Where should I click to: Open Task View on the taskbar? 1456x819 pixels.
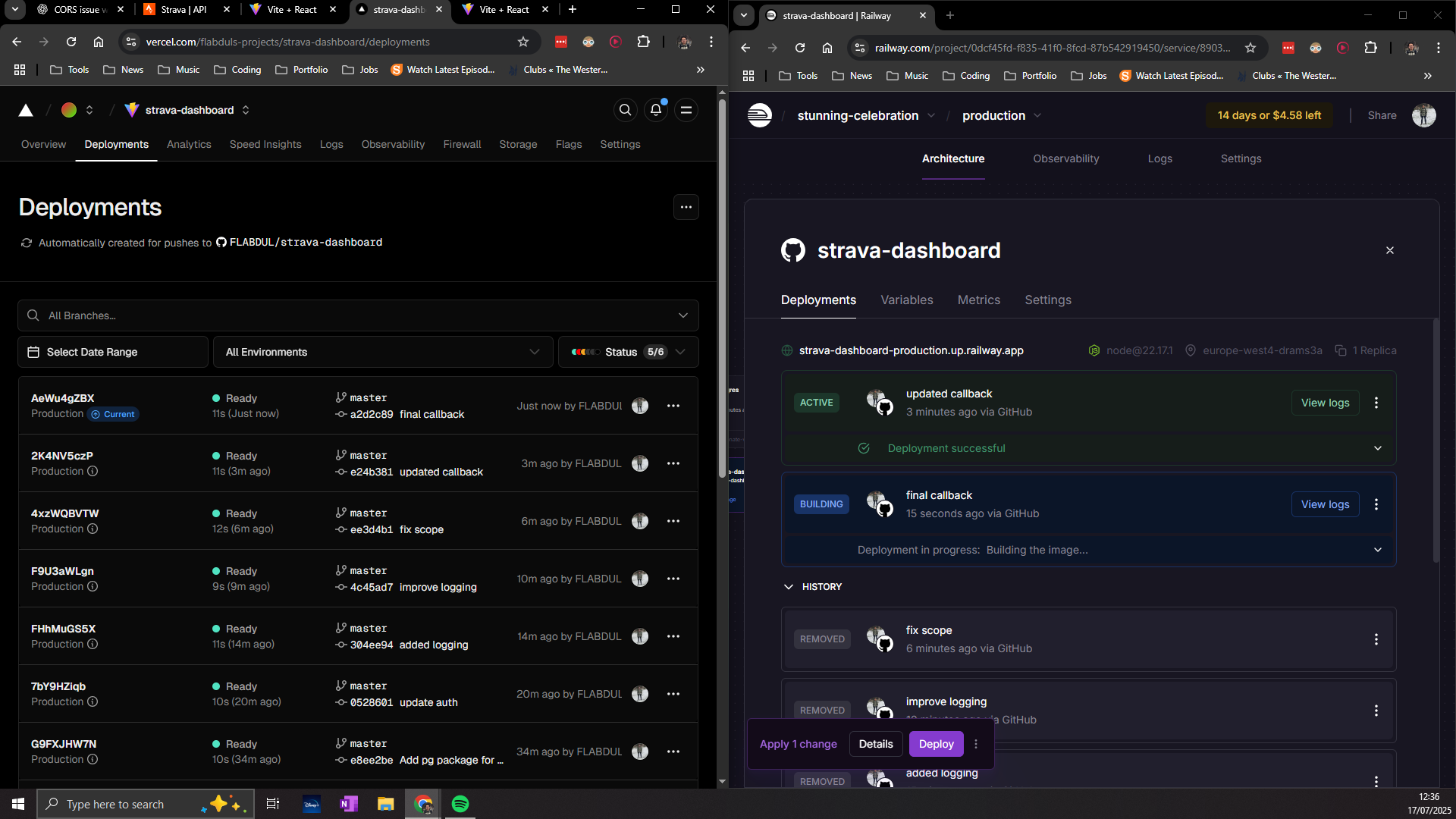(x=273, y=804)
